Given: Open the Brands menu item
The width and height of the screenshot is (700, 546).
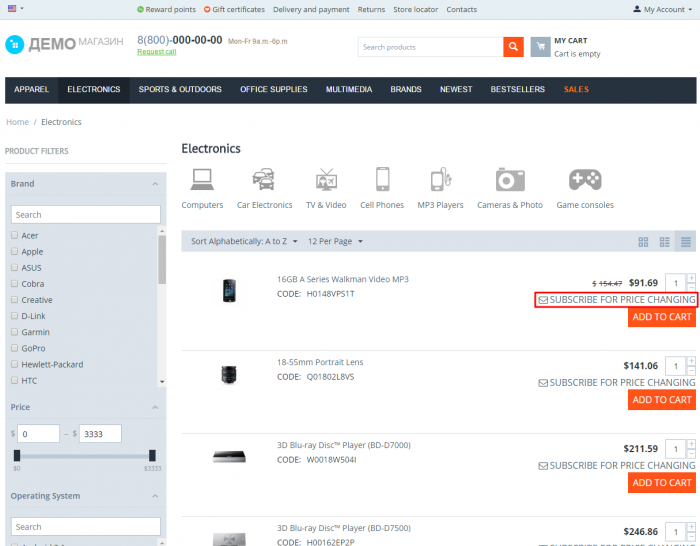Looking at the screenshot, I should click(406, 90).
